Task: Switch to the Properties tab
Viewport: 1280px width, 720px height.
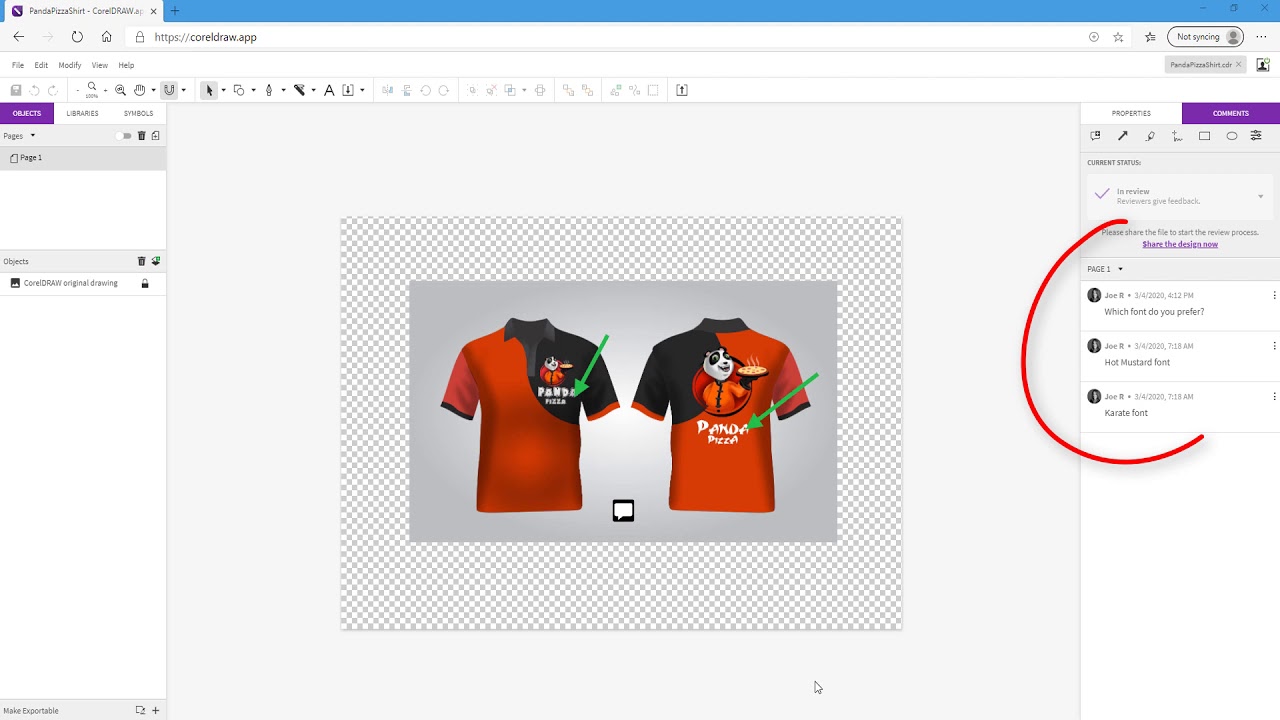Action: pyautogui.click(x=1131, y=113)
